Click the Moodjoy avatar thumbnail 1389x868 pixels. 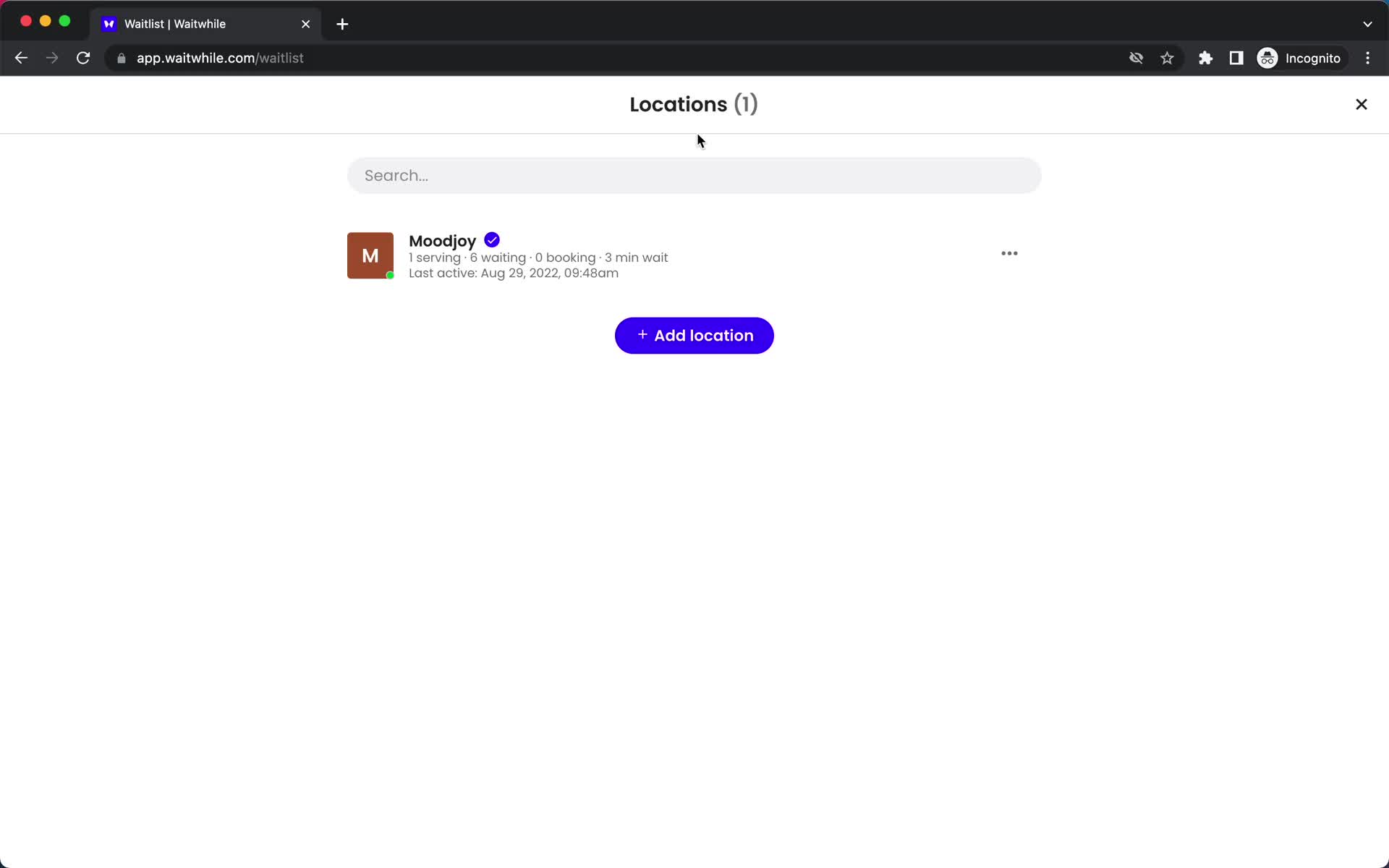tap(370, 255)
